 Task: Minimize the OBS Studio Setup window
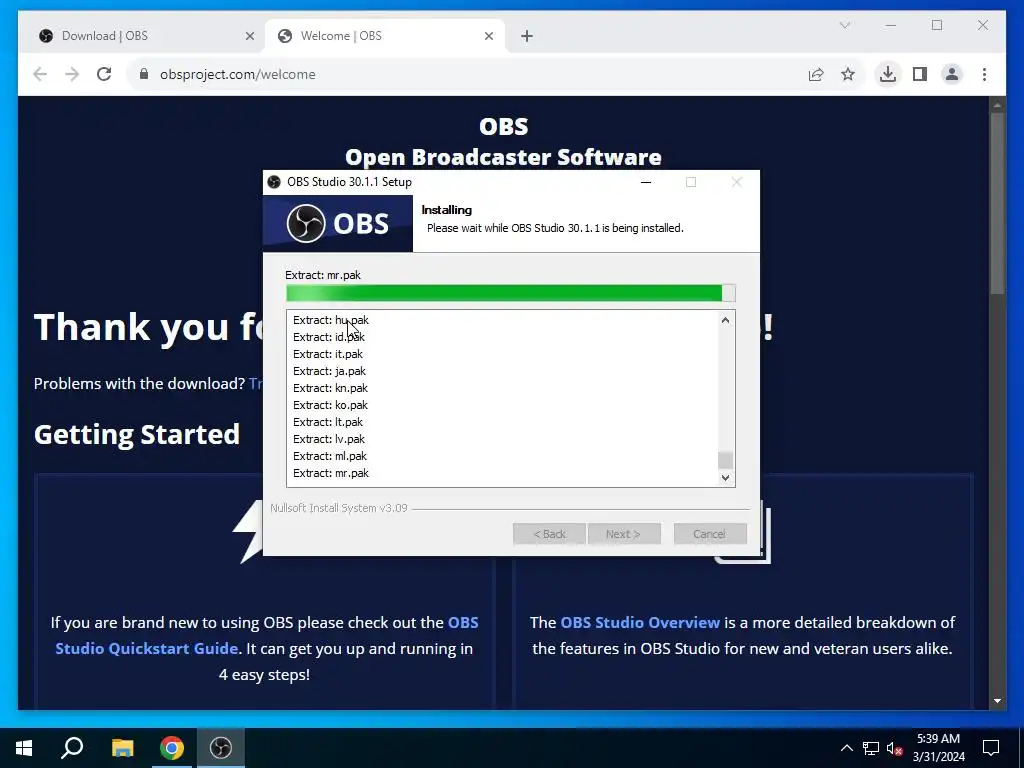646,182
